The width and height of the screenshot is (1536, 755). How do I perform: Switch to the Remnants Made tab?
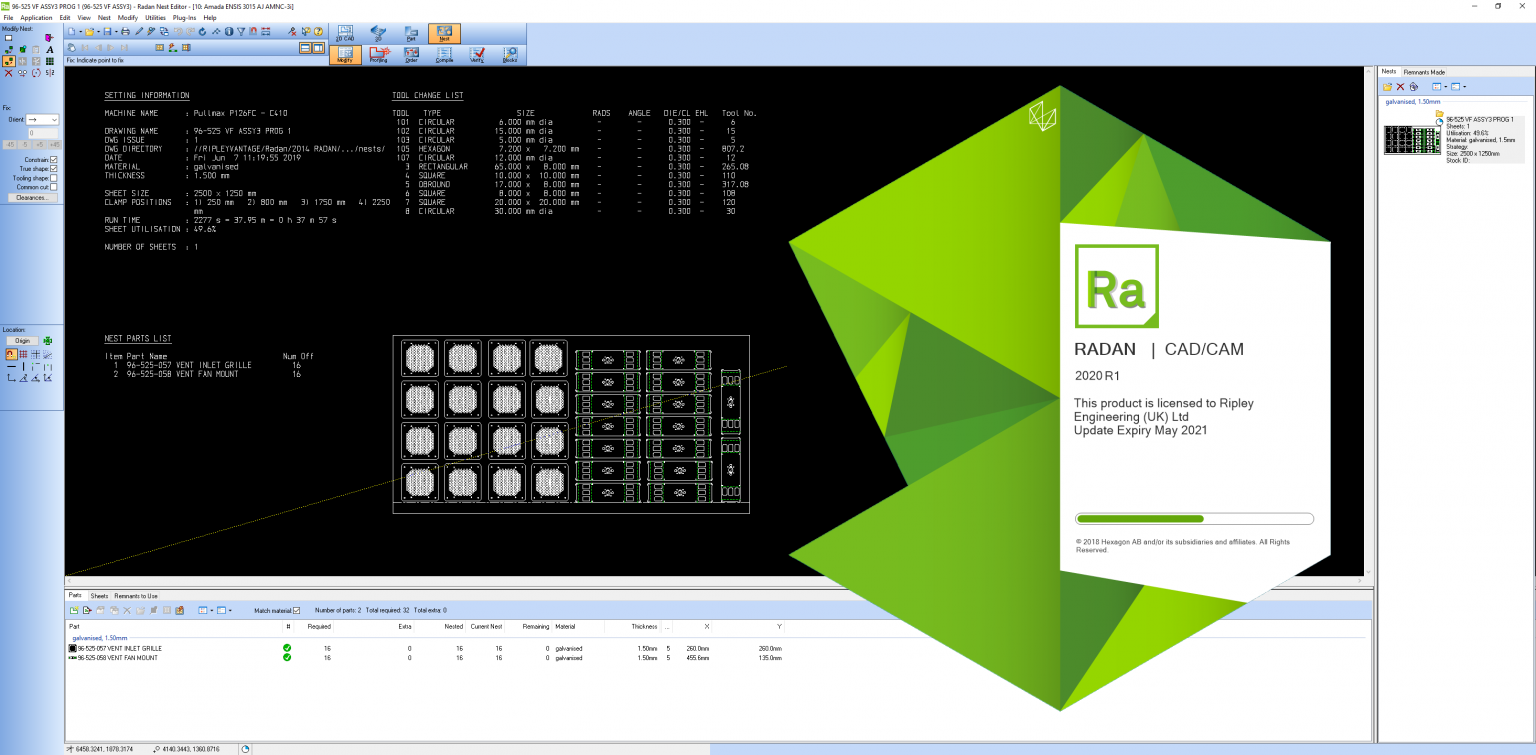(x=1424, y=72)
